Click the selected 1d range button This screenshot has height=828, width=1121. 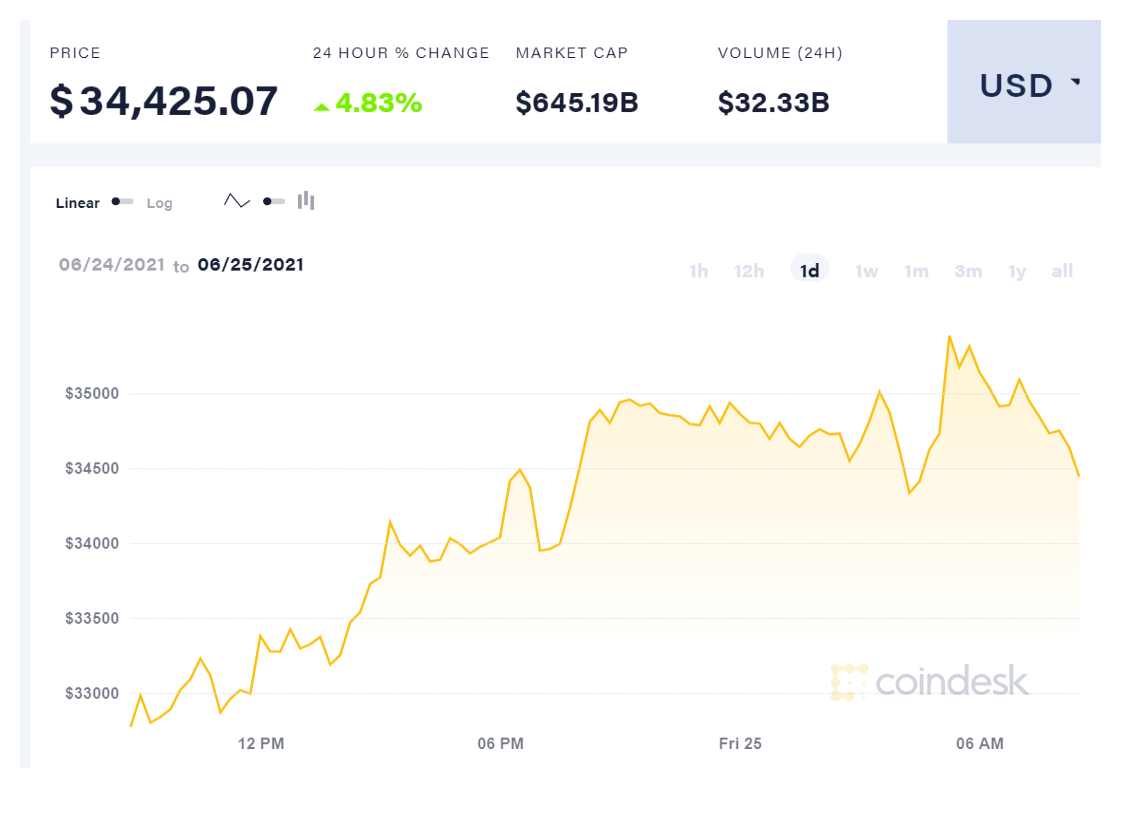coord(809,270)
